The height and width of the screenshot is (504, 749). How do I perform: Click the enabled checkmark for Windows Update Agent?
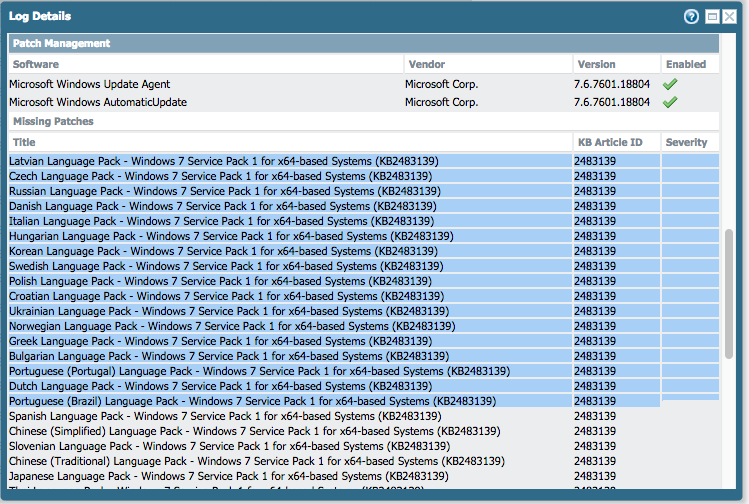670,84
